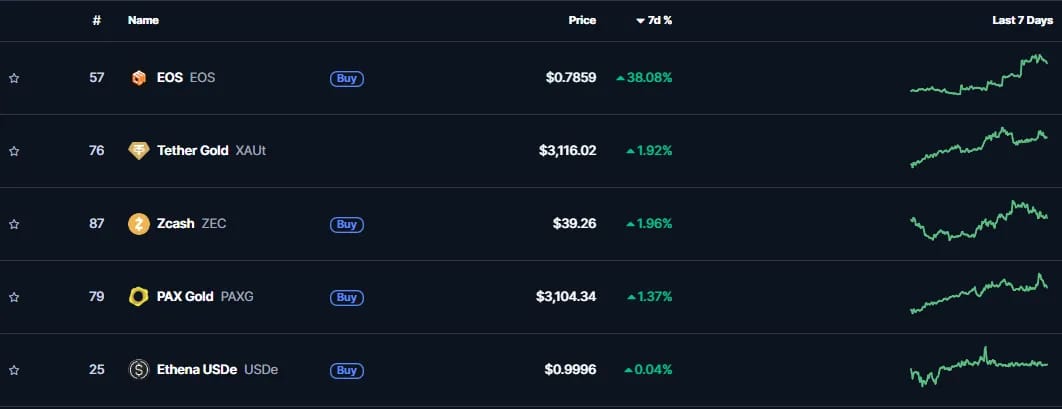Open EOS 7-day price sparkline chart

coord(979,74)
